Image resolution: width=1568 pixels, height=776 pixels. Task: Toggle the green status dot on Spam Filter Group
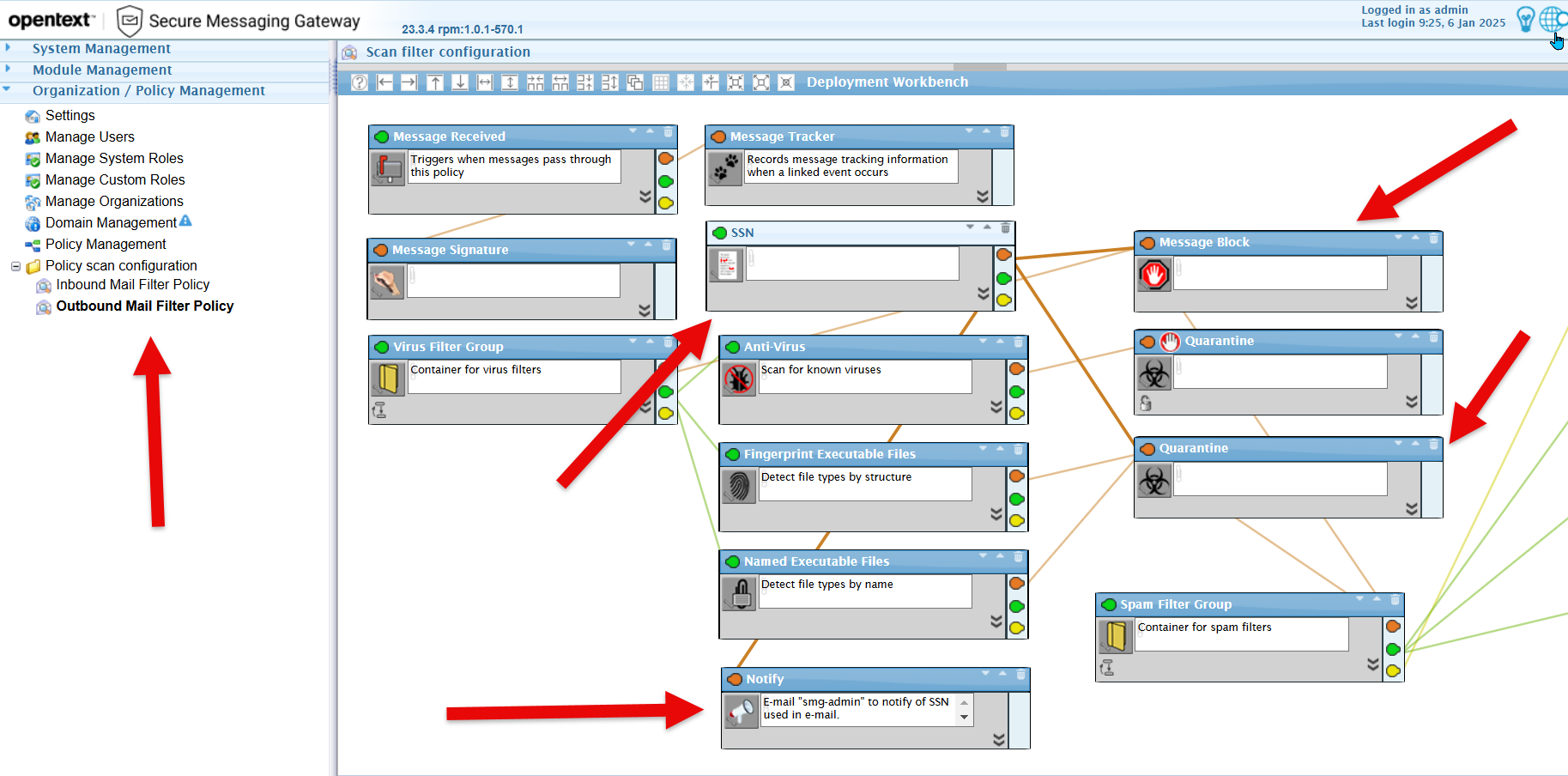click(x=1109, y=604)
